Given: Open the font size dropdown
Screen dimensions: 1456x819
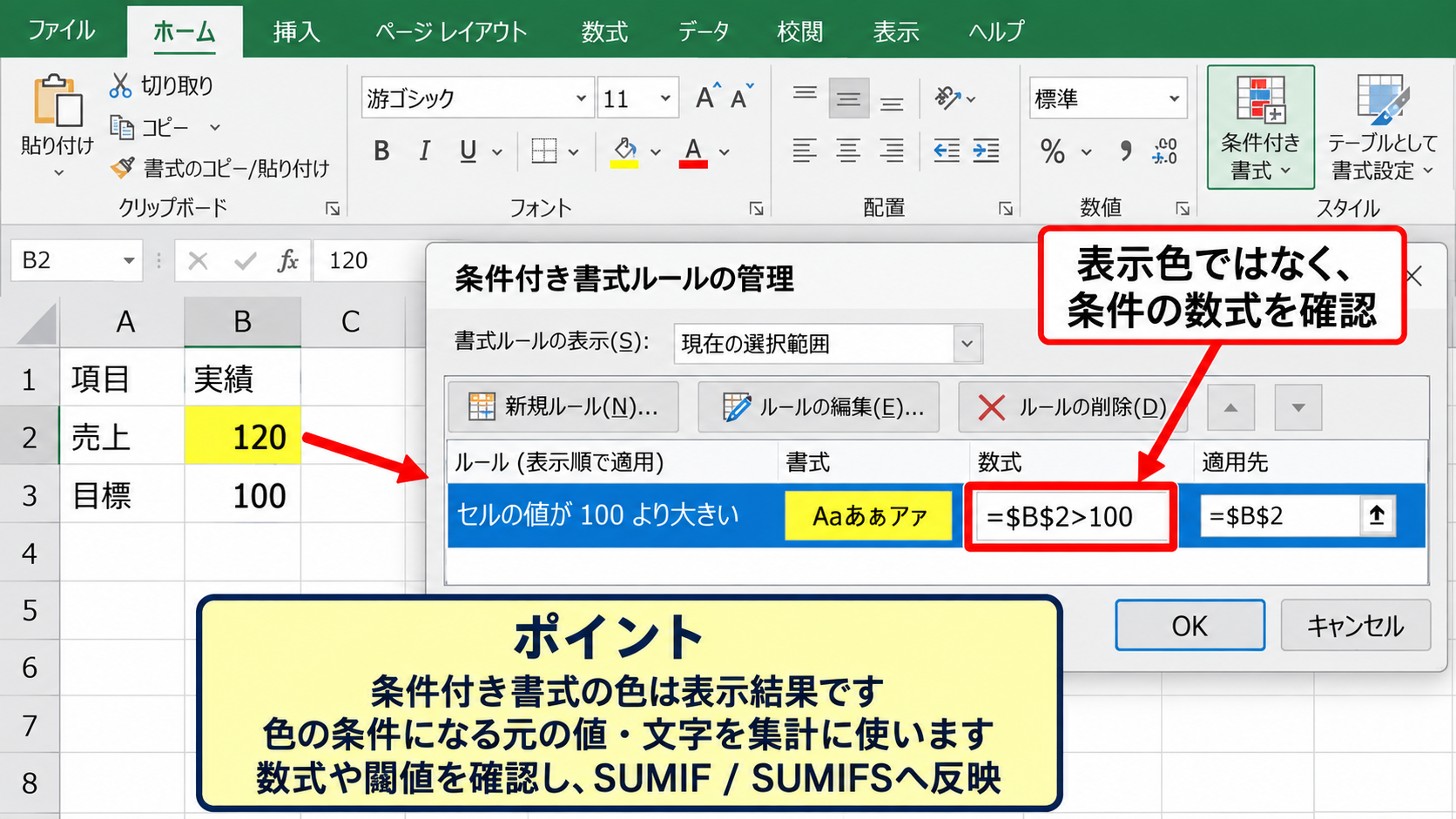Looking at the screenshot, I should point(665,97).
